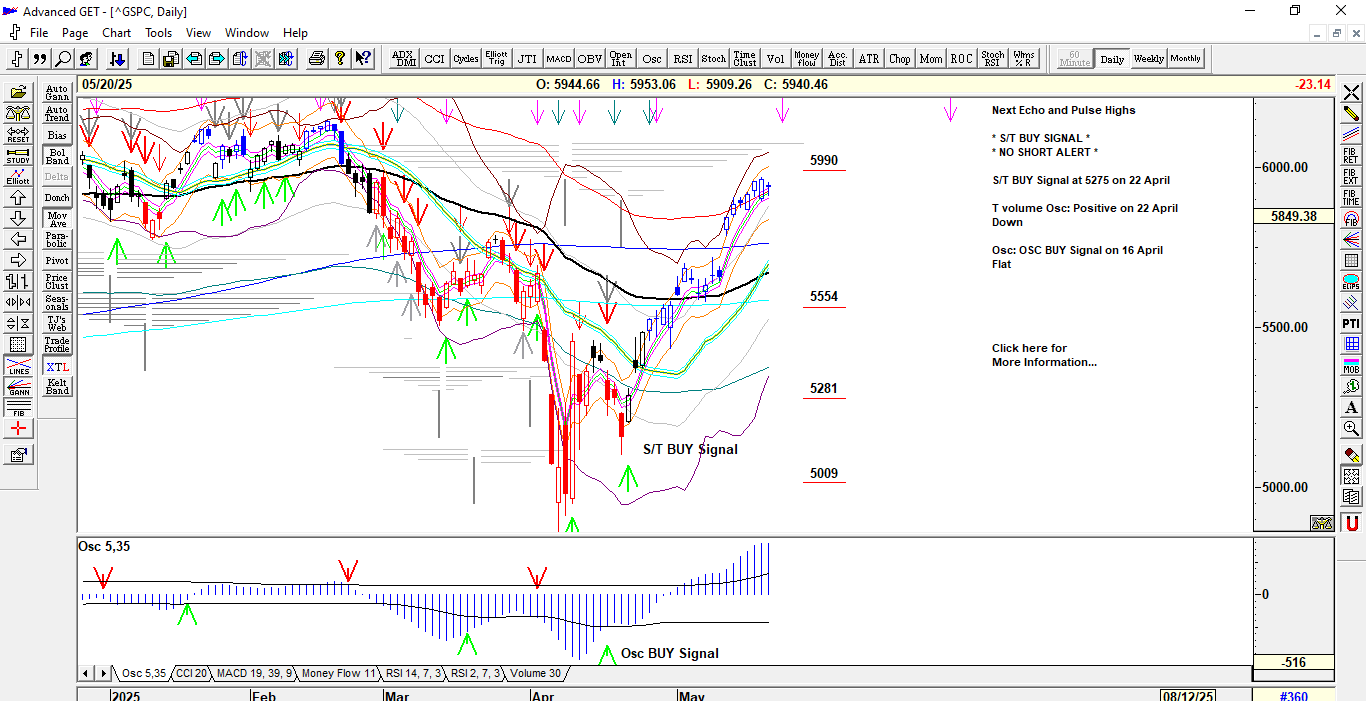Switch to the Money Flow 11 tab

(338, 674)
